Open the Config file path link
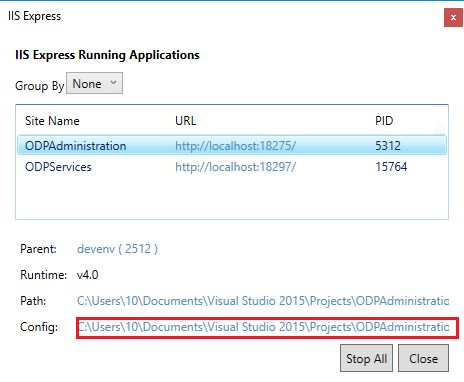Viewport: 464px width, 382px height. pyautogui.click(x=263, y=327)
